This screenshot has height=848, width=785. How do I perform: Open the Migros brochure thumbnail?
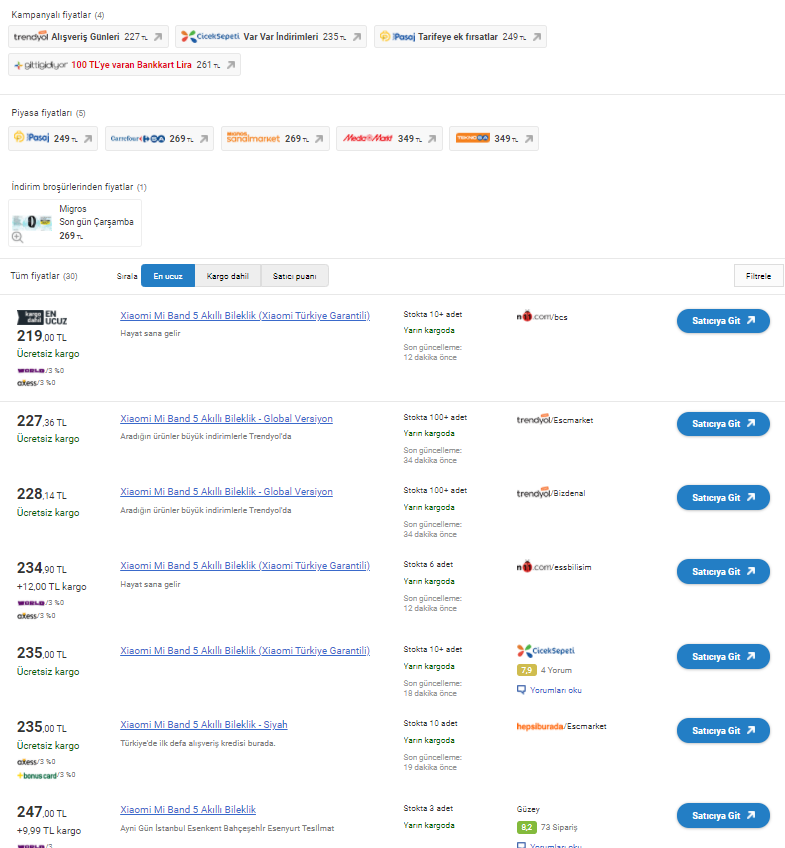[32, 222]
